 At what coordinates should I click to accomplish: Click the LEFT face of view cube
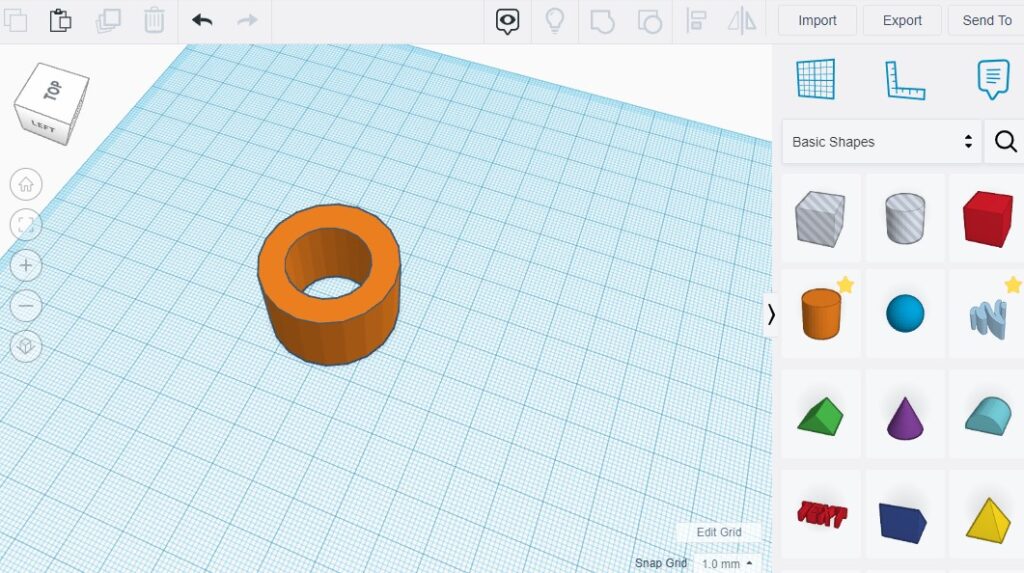[x=42, y=127]
